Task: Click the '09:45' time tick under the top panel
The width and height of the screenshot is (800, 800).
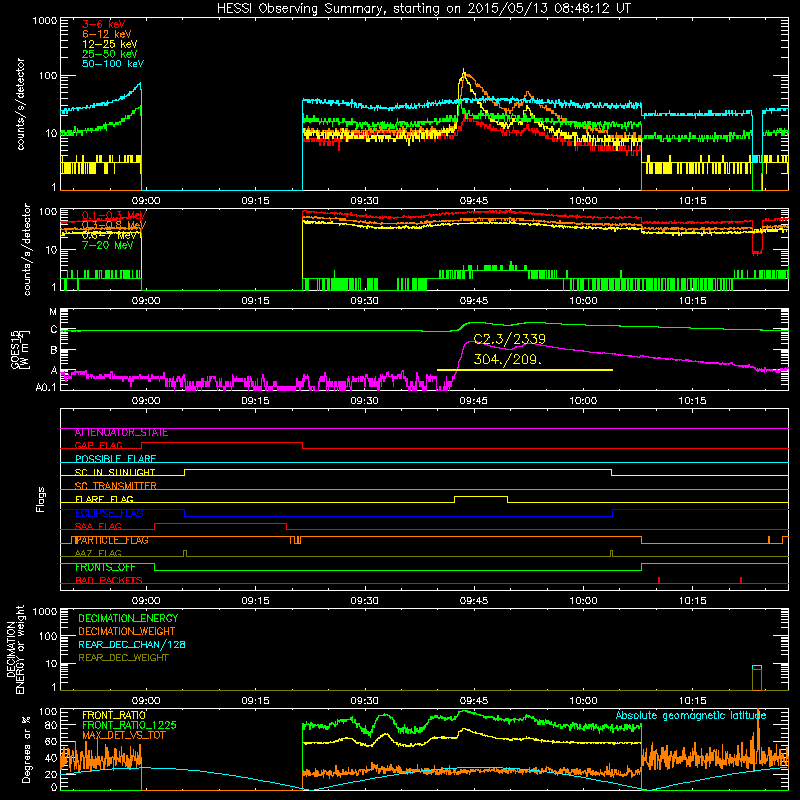Action: click(473, 201)
